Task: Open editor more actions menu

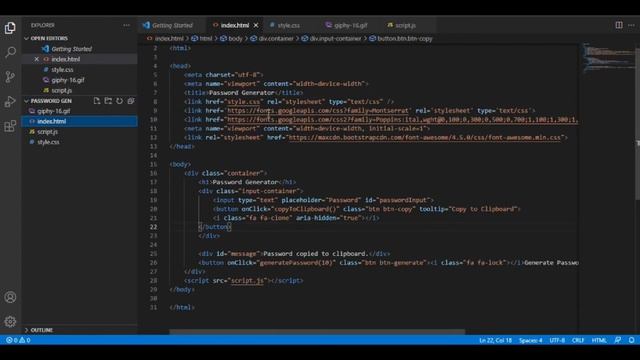Action: coord(631,25)
